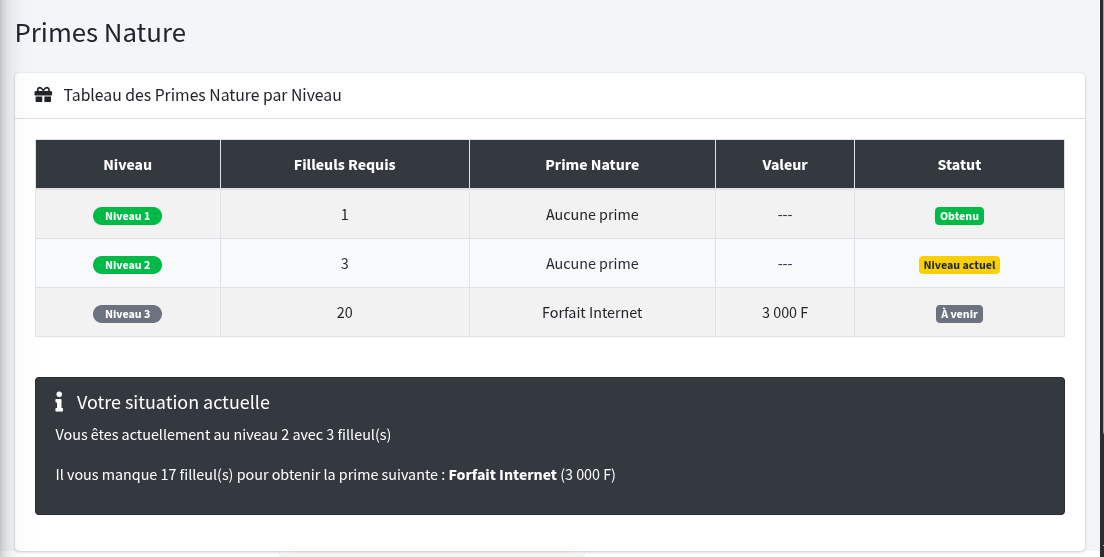This screenshot has height=557, width=1104.
Task: Click the gift icon in card header
Action: click(x=43, y=96)
